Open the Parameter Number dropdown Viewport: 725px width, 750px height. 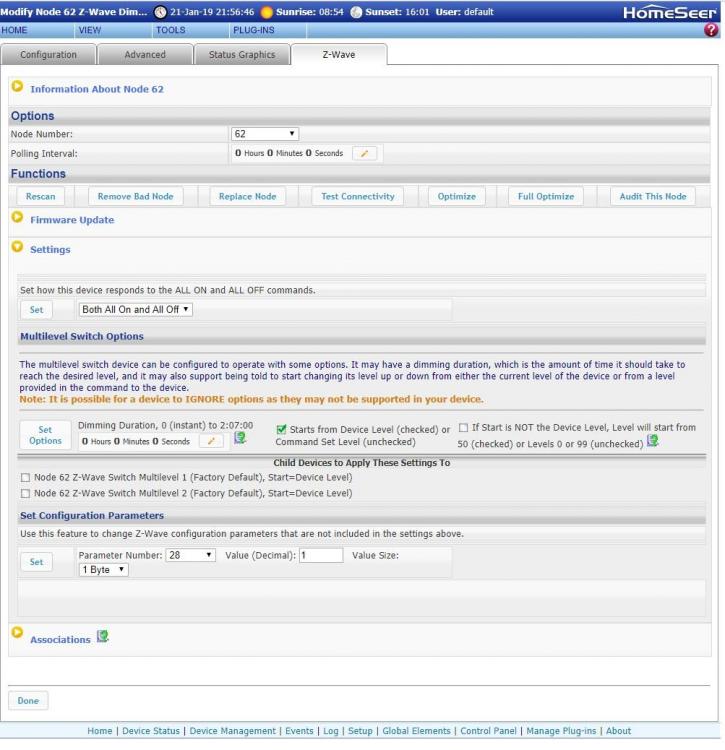[191, 555]
